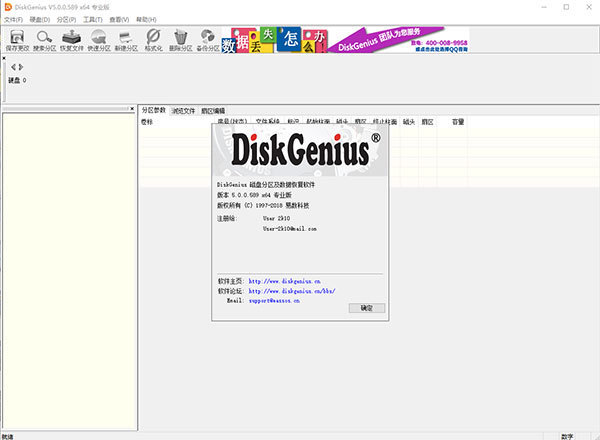Choose the New Partition (新建分区) toolbar icon
The height and width of the screenshot is (440, 600).
pyautogui.click(x=126, y=40)
